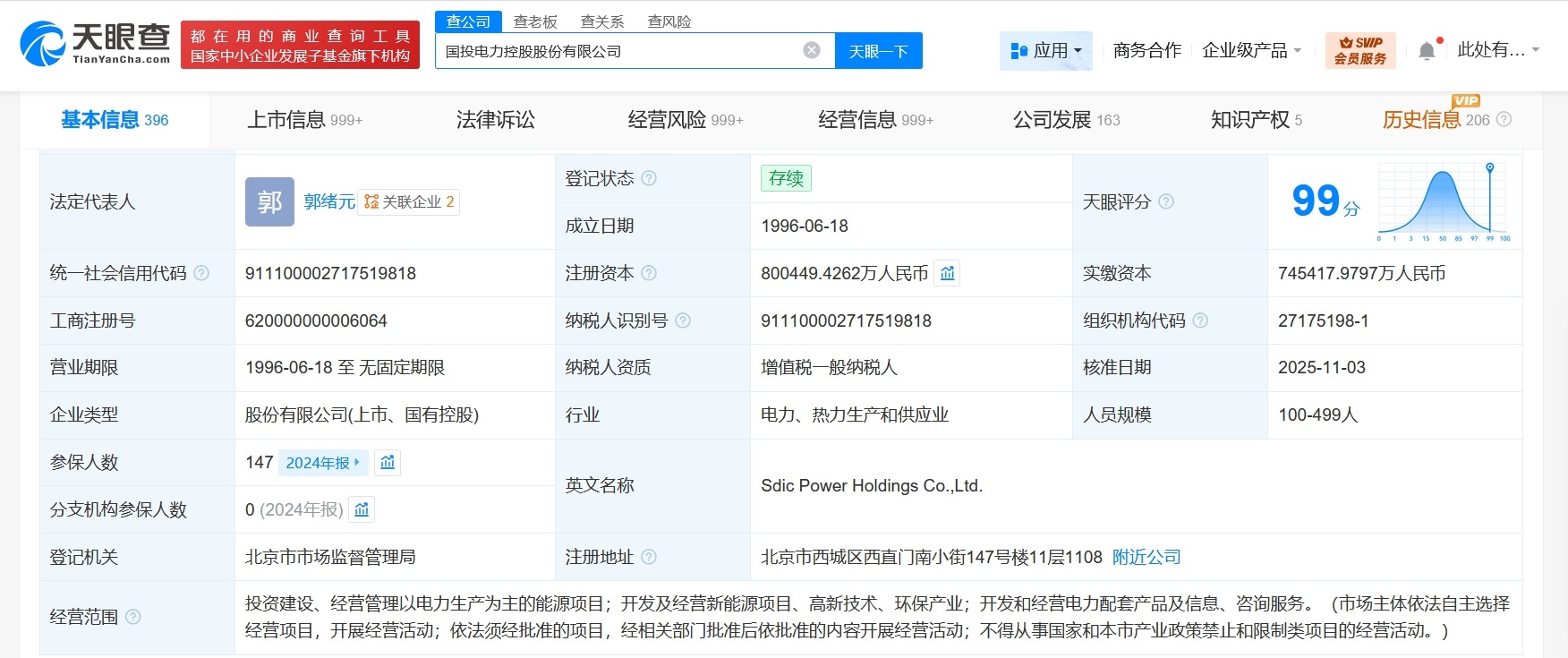The width and height of the screenshot is (1568, 658).
Task: Click the 99分 score value
Action: coord(1325,201)
